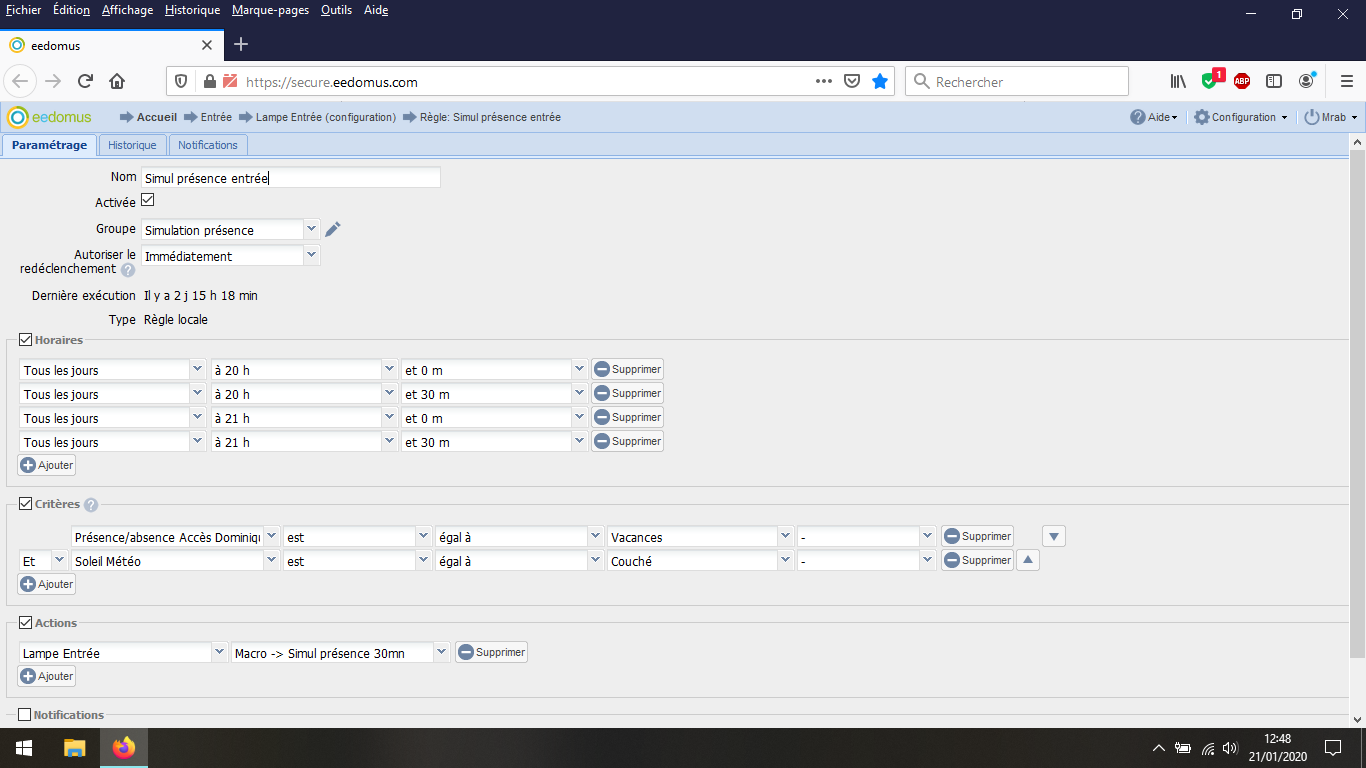The height and width of the screenshot is (768, 1366).
Task: Click the help icon beside 'Autoriser le redéclenchement'
Action: (x=128, y=270)
